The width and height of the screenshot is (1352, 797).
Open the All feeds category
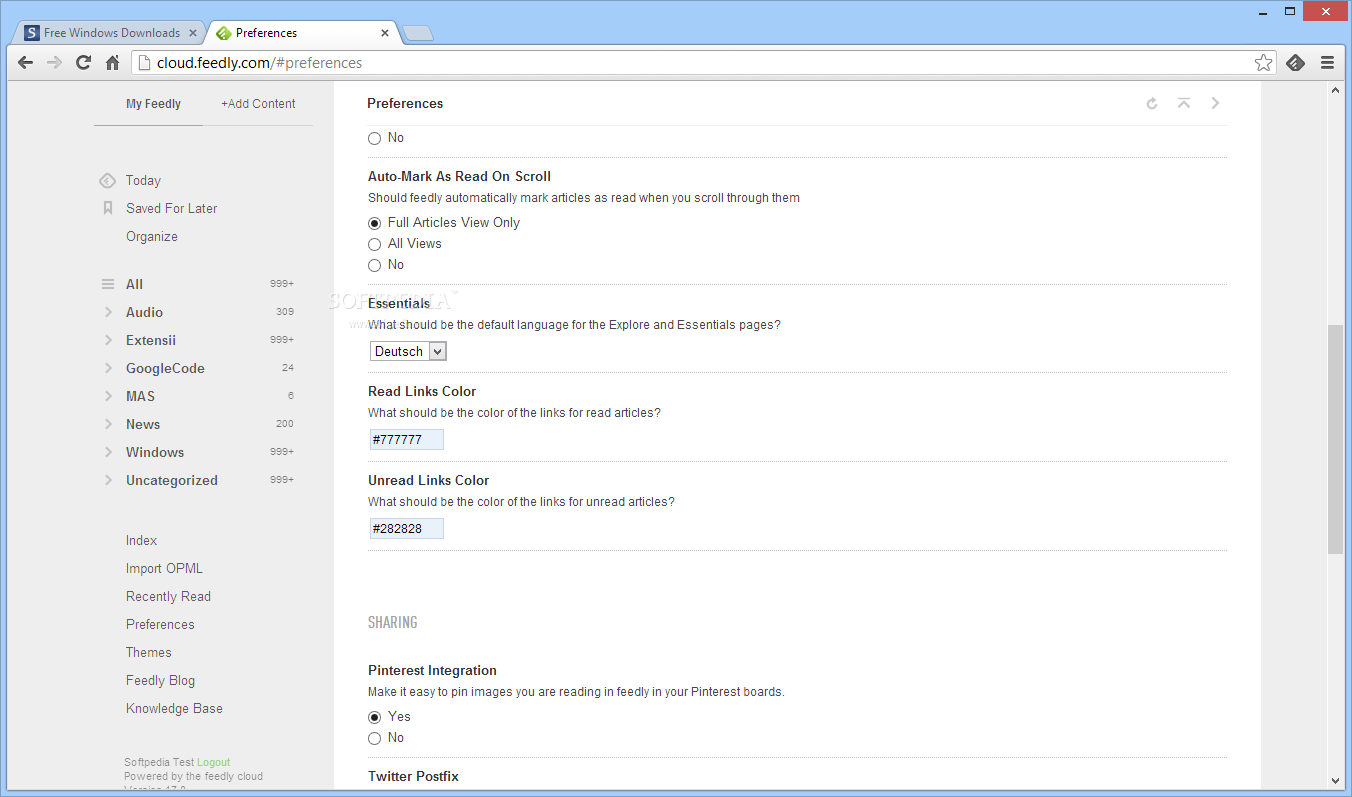(x=134, y=284)
